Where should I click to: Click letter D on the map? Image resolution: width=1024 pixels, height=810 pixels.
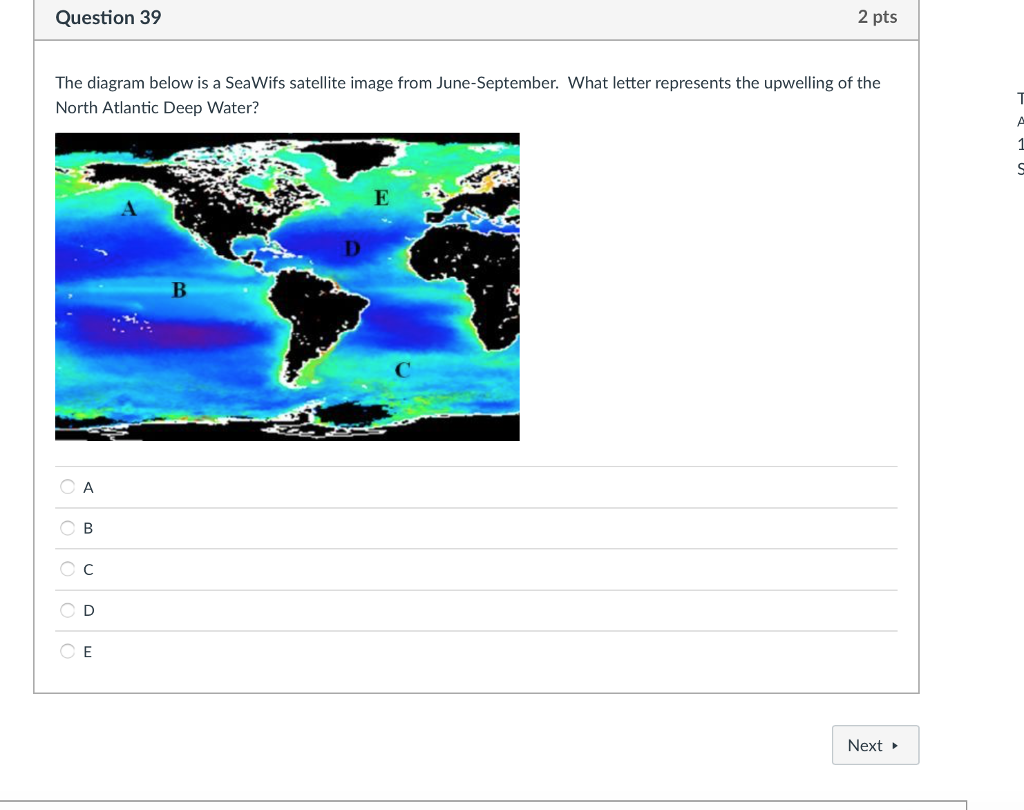[352, 248]
